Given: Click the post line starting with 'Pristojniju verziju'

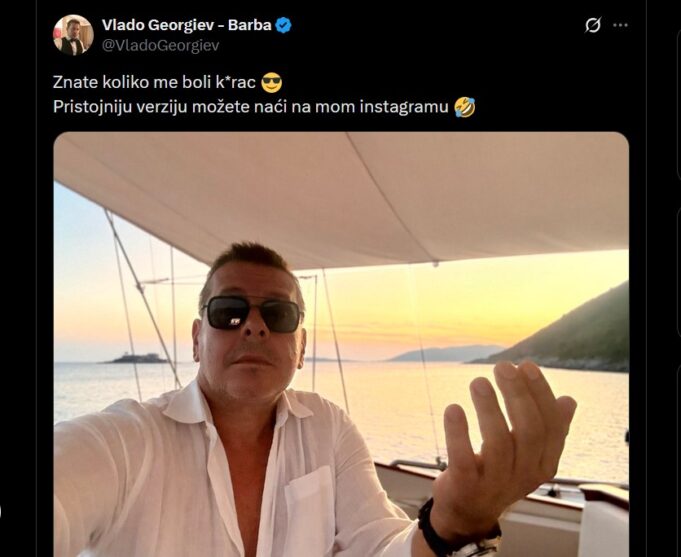Looking at the screenshot, I should click(251, 107).
